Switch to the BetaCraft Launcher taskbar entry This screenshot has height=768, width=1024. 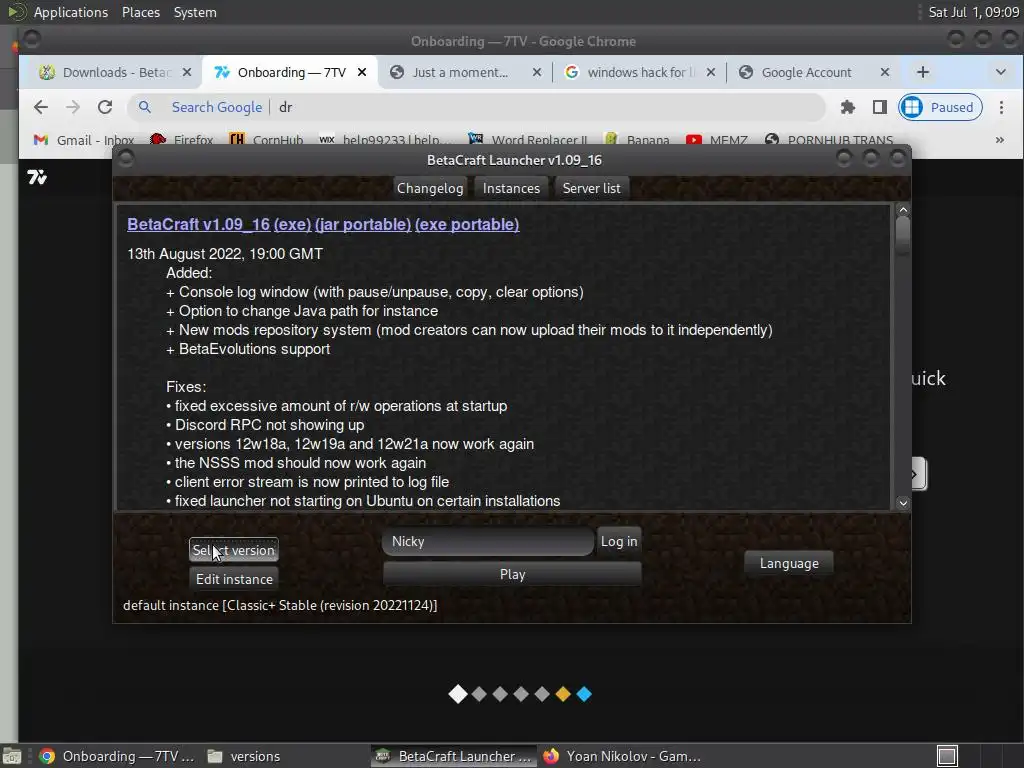click(x=455, y=756)
